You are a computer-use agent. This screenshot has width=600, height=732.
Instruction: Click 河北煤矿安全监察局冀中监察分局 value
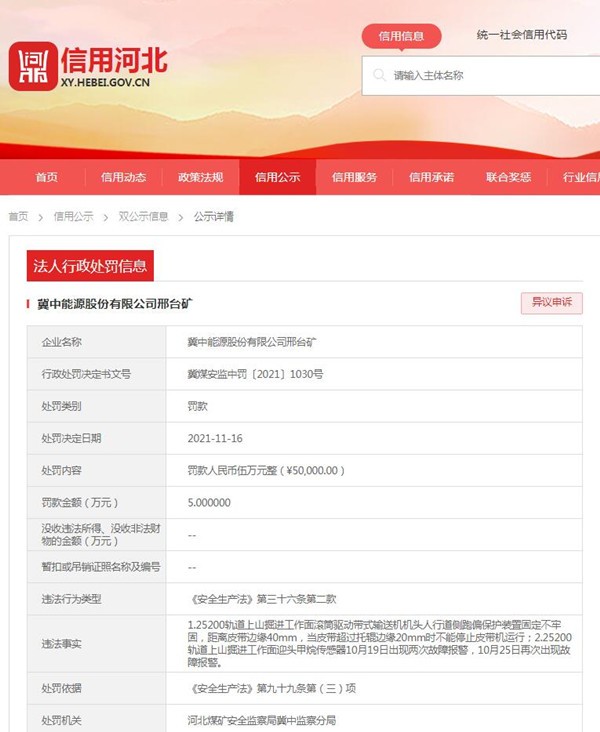[261, 720]
